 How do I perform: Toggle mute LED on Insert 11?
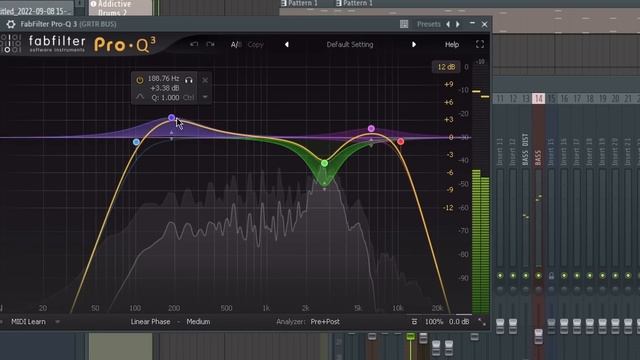(x=500, y=276)
